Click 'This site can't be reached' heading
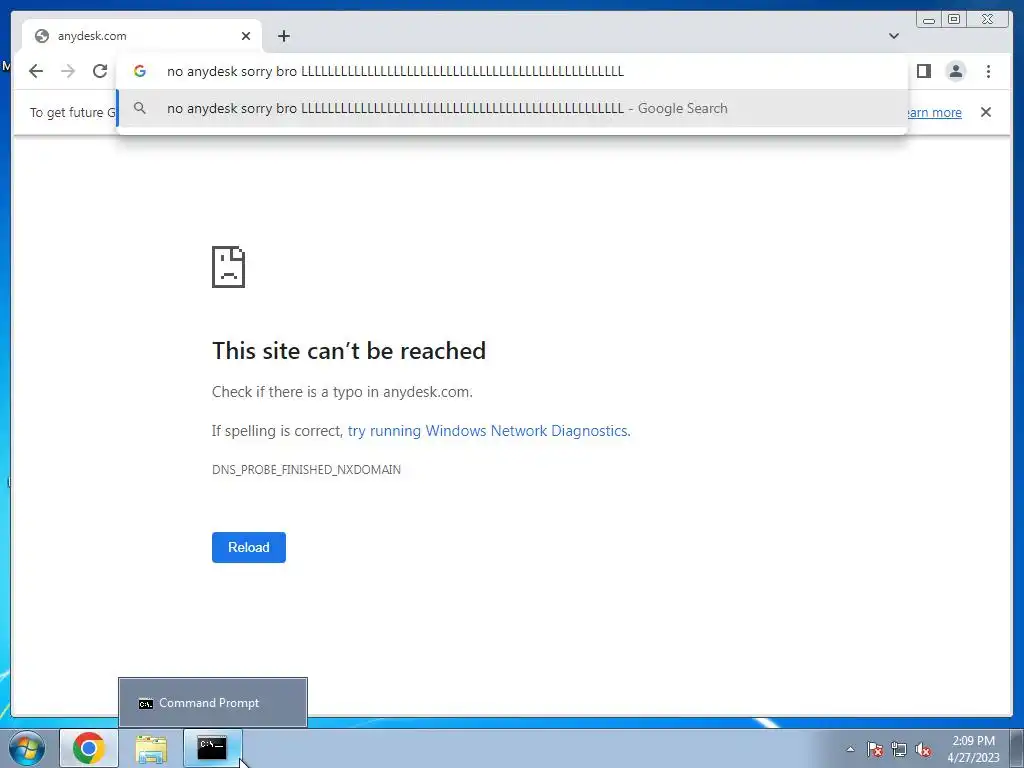 click(x=349, y=351)
